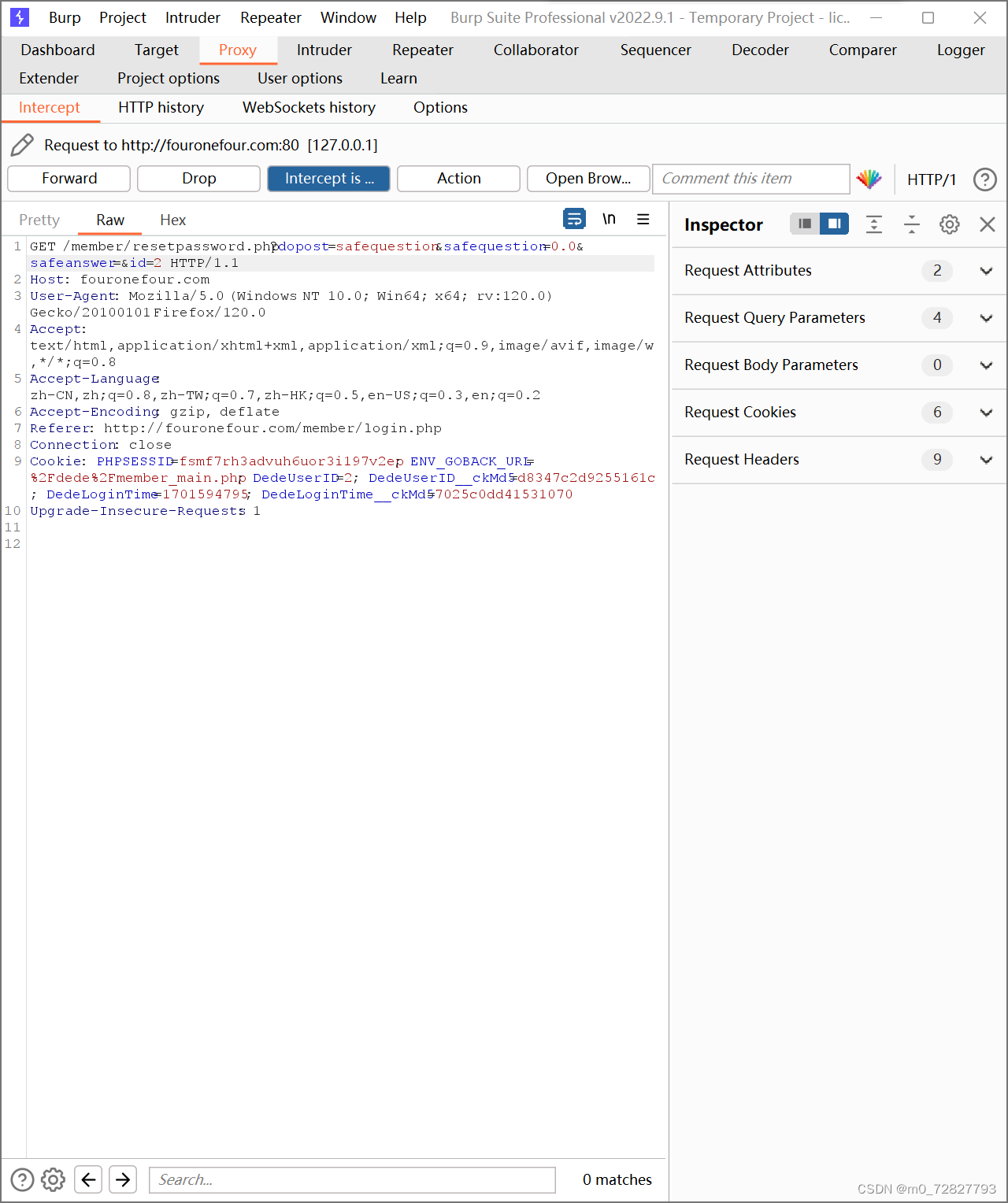Collapse all Inspector sections icon

(912, 224)
